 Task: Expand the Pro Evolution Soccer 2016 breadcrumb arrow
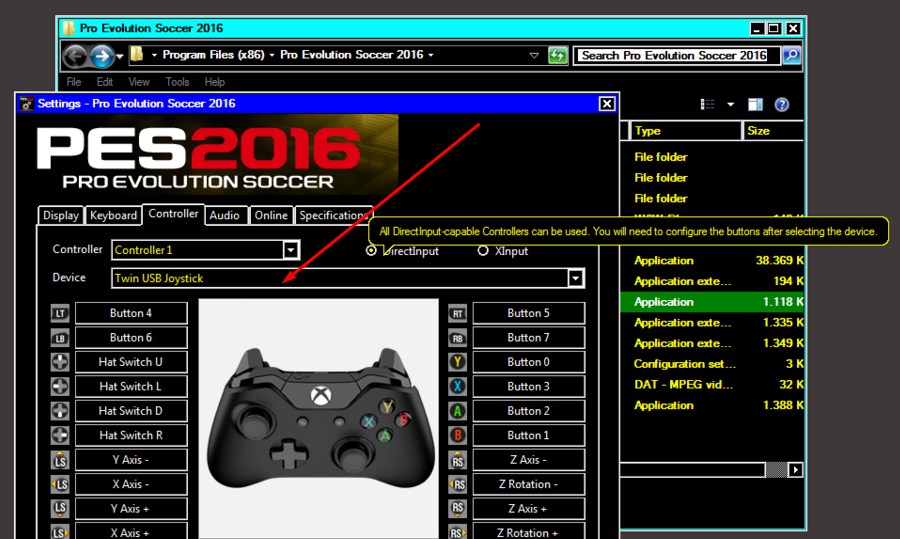tap(430, 55)
